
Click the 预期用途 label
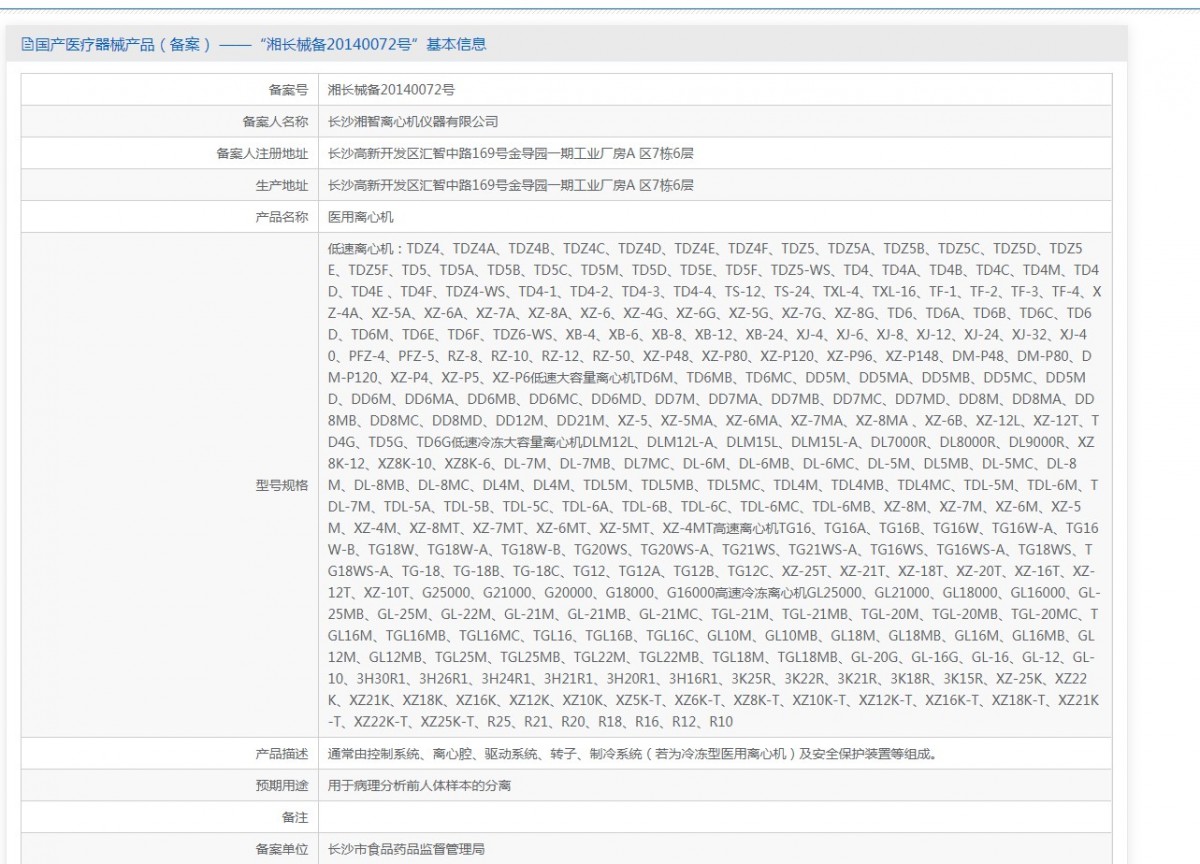(282, 786)
